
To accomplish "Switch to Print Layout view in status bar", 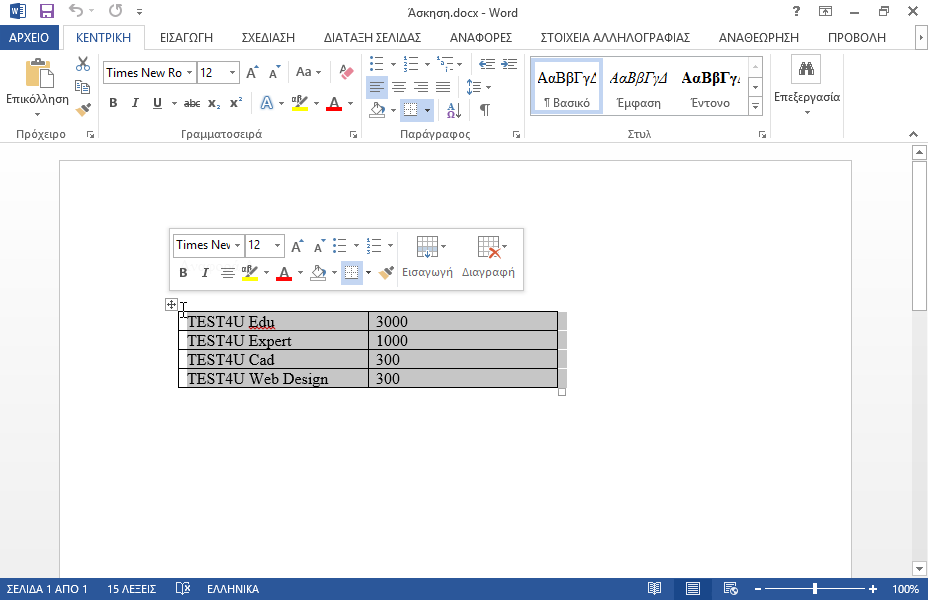I will click(692, 589).
